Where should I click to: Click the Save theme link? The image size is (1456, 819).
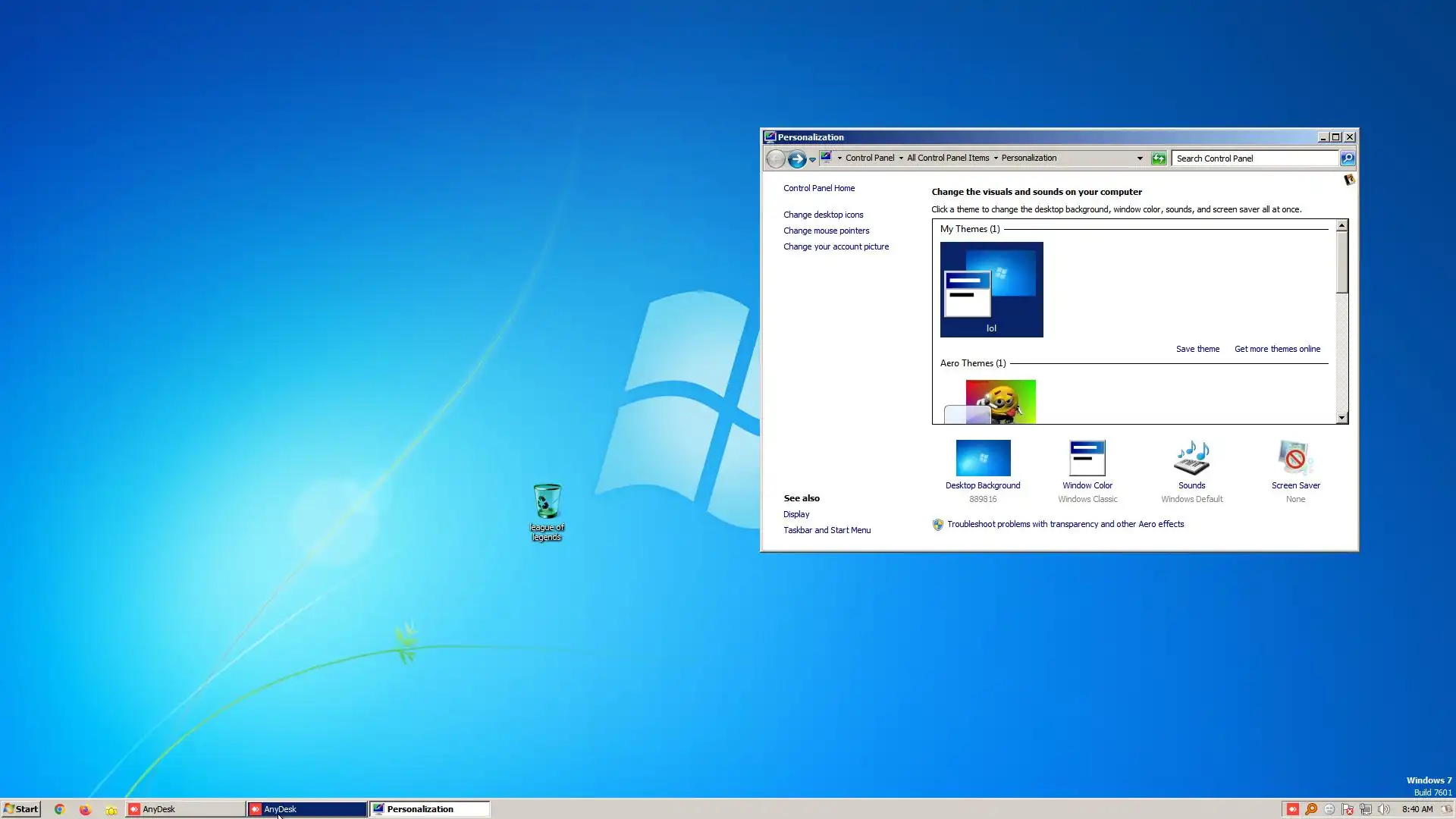click(1197, 349)
